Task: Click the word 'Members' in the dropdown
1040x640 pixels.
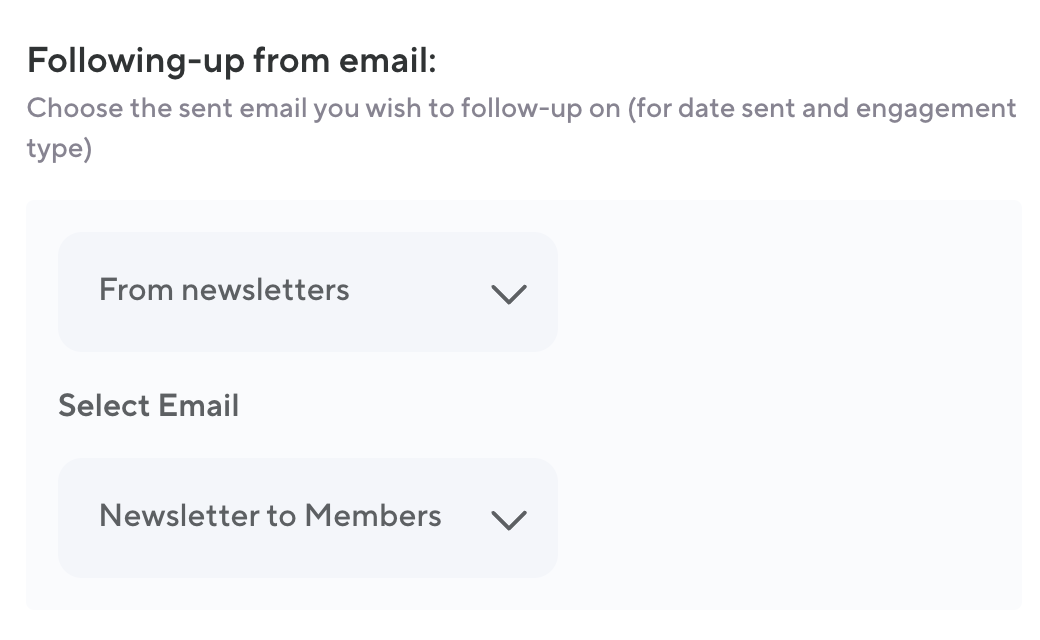Action: [x=373, y=516]
